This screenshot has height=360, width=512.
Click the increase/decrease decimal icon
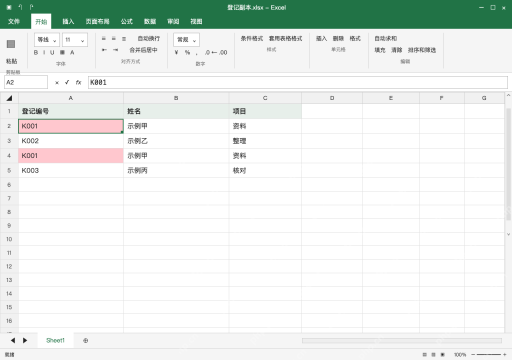click(x=216, y=52)
